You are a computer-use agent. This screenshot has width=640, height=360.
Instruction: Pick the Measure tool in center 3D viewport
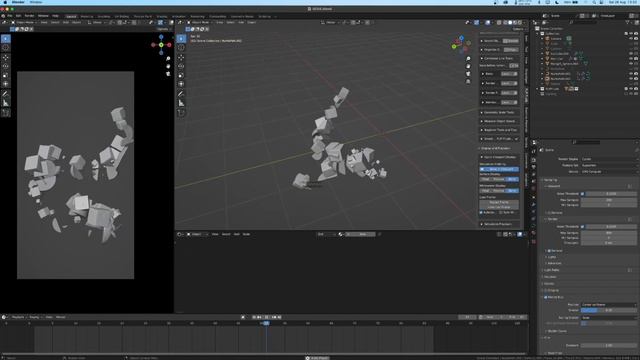pos(181,103)
